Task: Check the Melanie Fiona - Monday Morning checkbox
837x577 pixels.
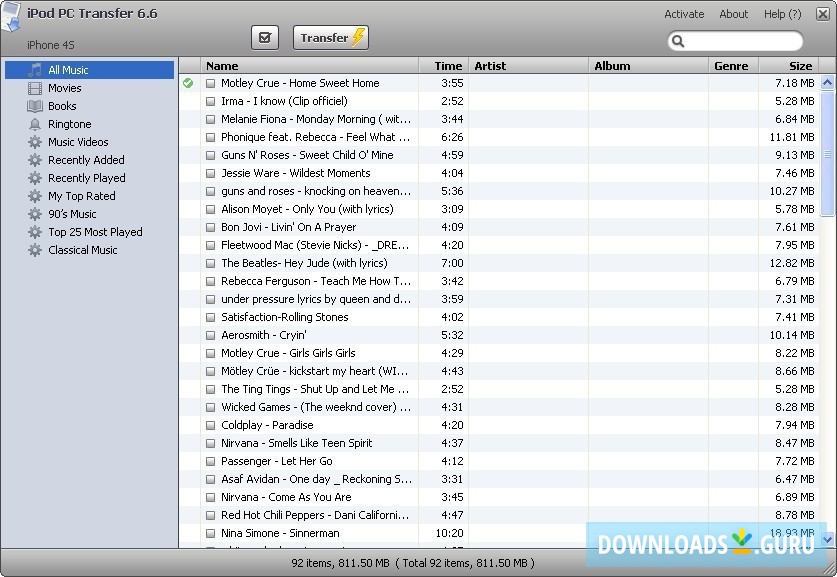Action: pyautogui.click(x=211, y=120)
